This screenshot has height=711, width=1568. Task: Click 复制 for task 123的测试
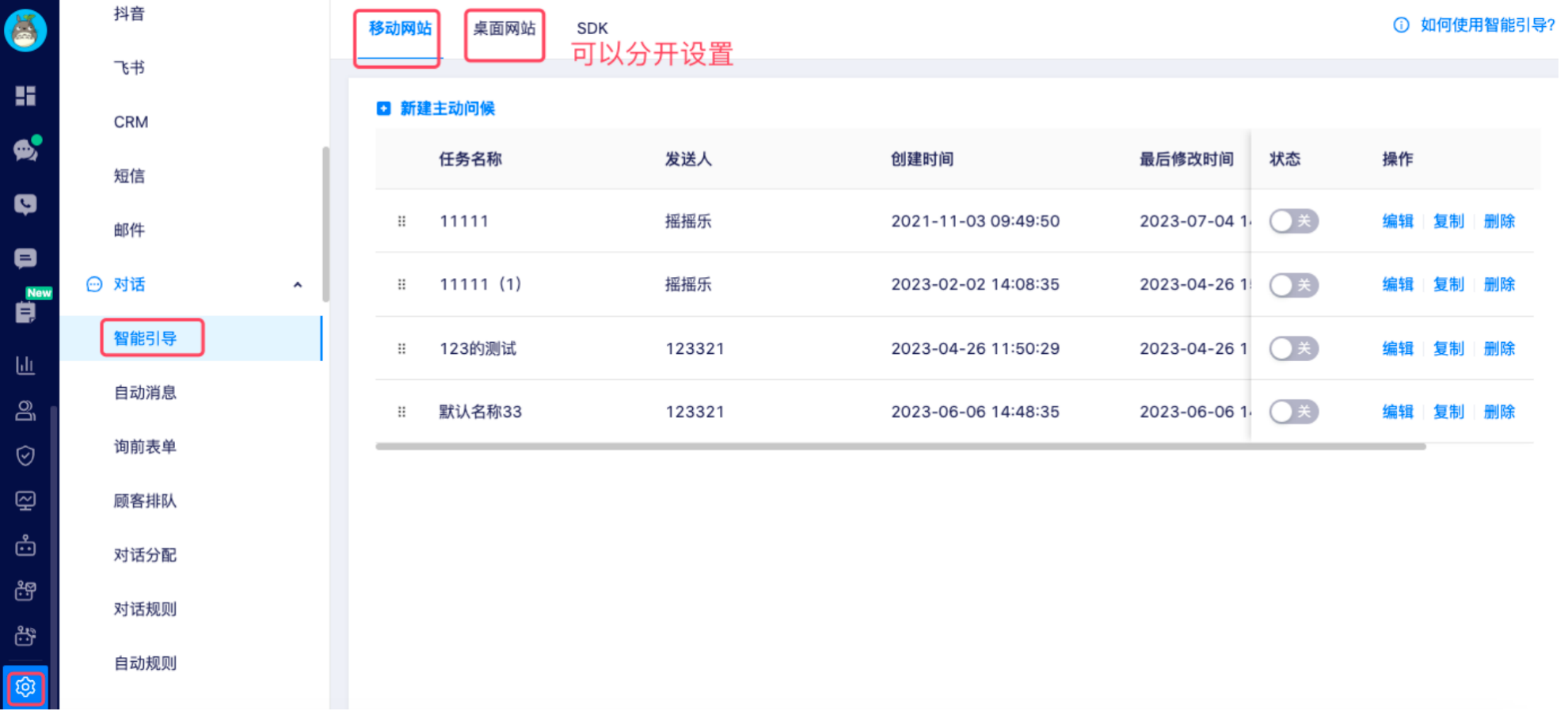tap(1448, 348)
